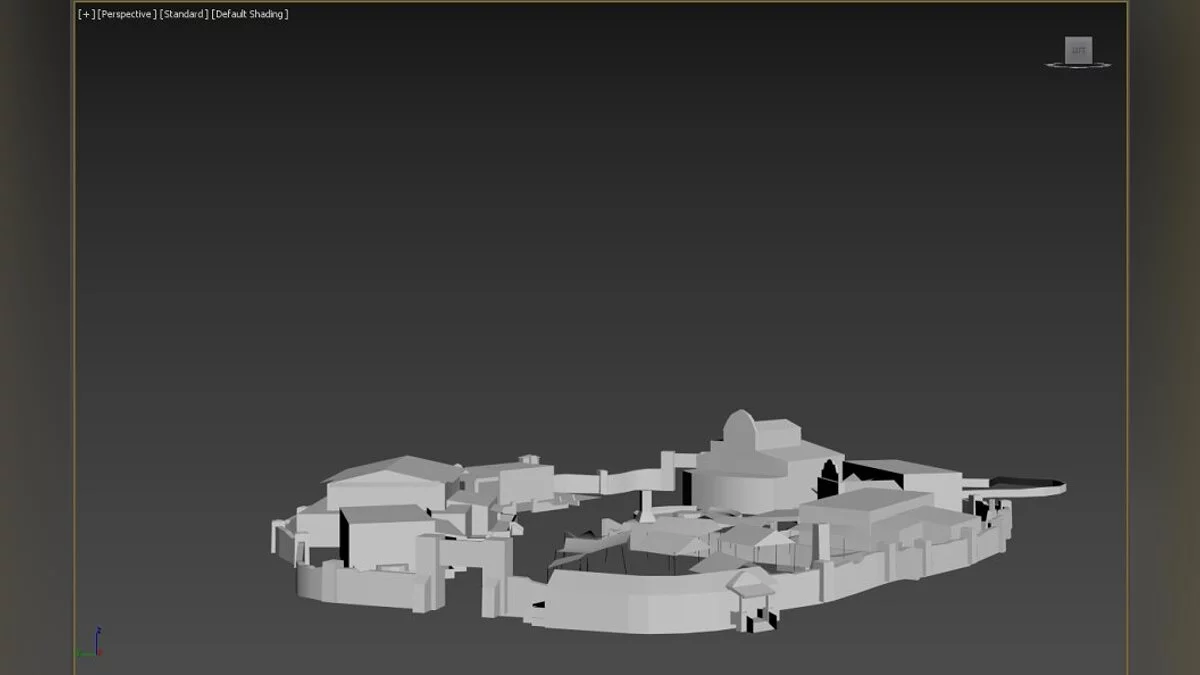Select the arched dark opening beside domed building
Screen dimensions: 1200x675
[x=830, y=476]
